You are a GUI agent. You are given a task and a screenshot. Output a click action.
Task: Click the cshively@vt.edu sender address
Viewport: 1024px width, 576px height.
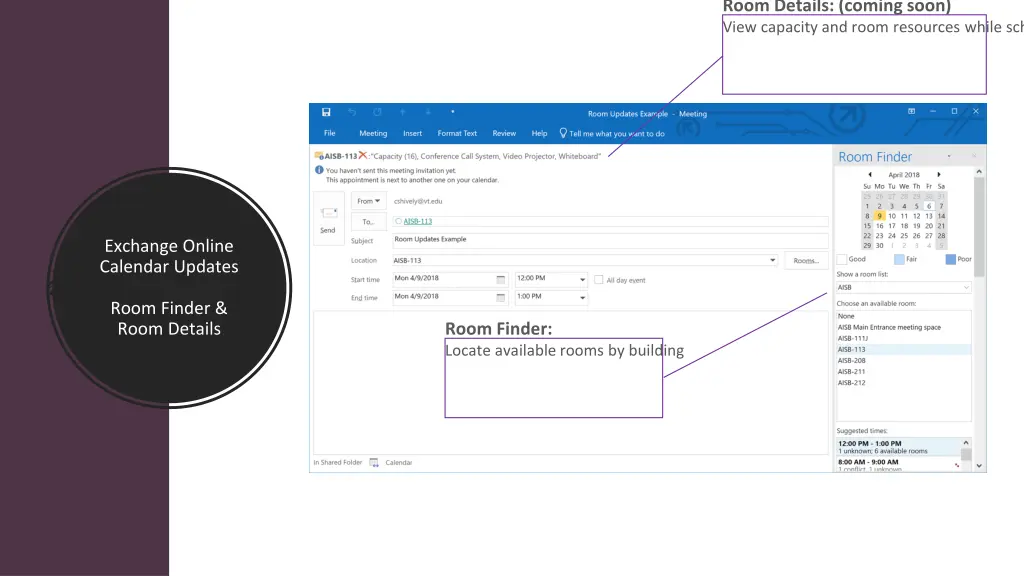[418, 201]
